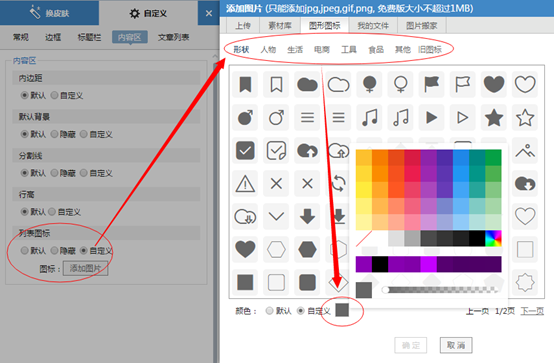This screenshot has width=554, height=363.
Task: Show the 人物 icon category
Action: pyautogui.click(x=268, y=49)
